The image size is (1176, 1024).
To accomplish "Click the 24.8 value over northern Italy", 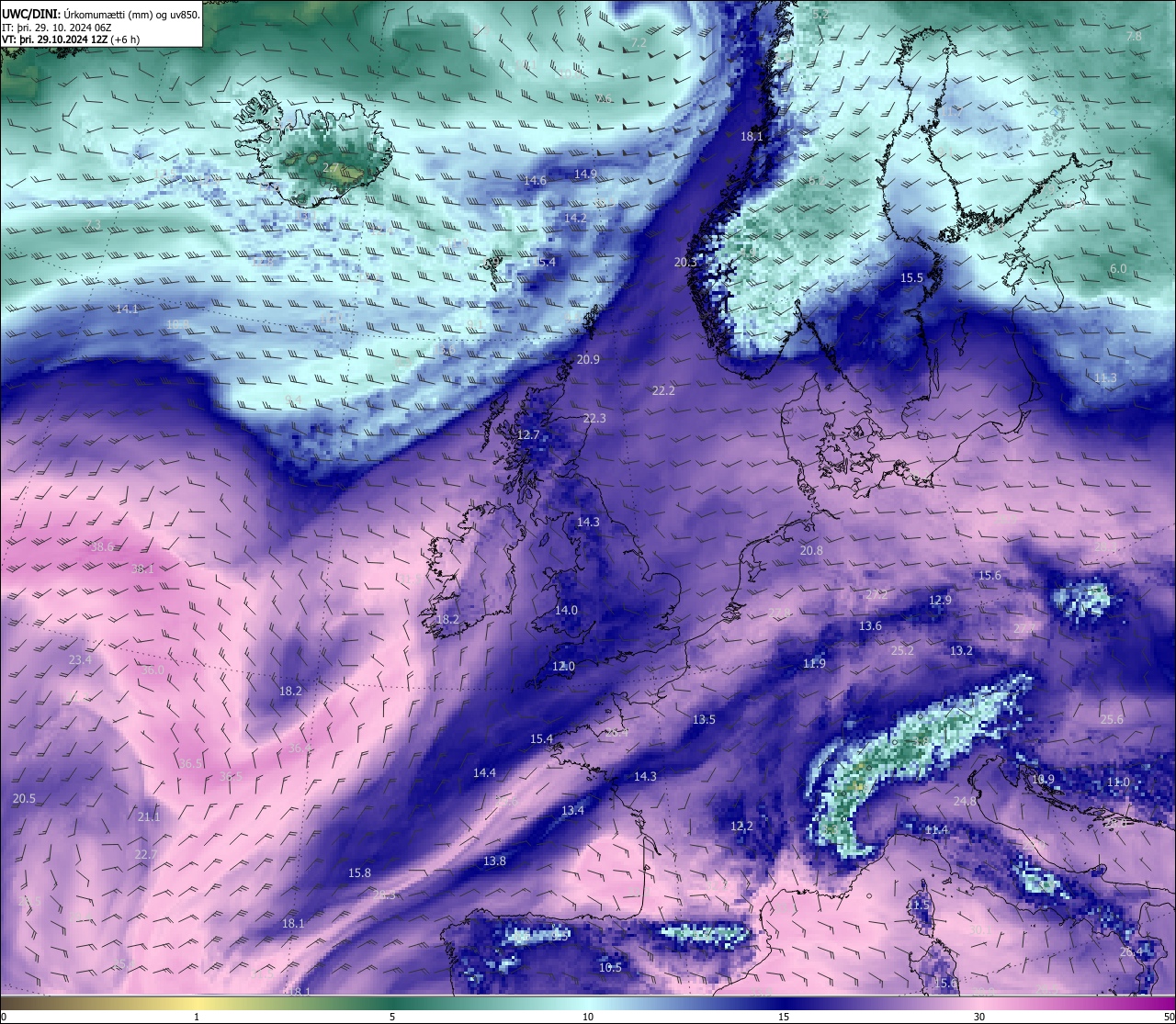I will pyautogui.click(x=965, y=801).
